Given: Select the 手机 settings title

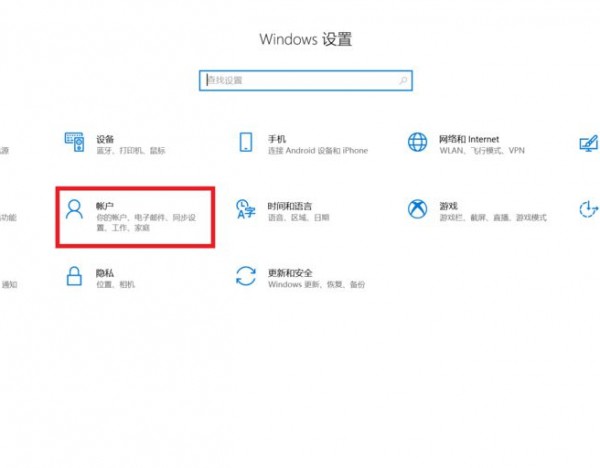Looking at the screenshot, I should 277,139.
